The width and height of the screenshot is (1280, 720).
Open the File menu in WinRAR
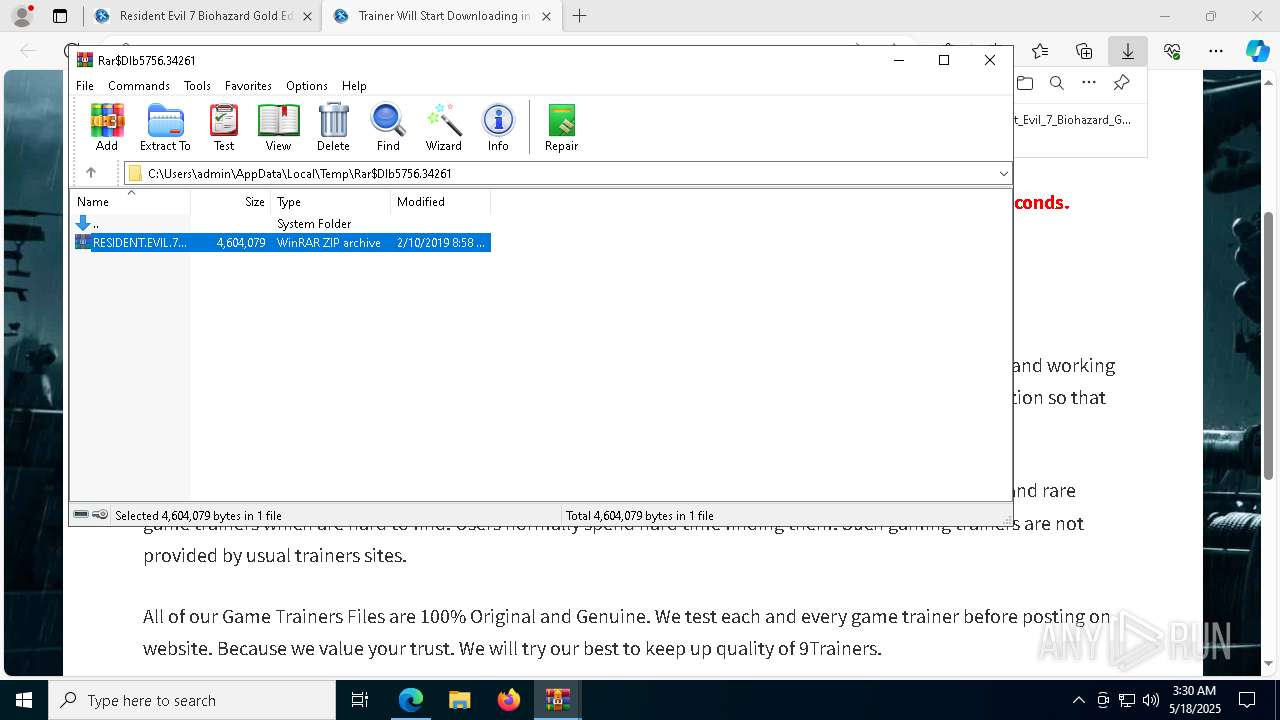pos(85,86)
